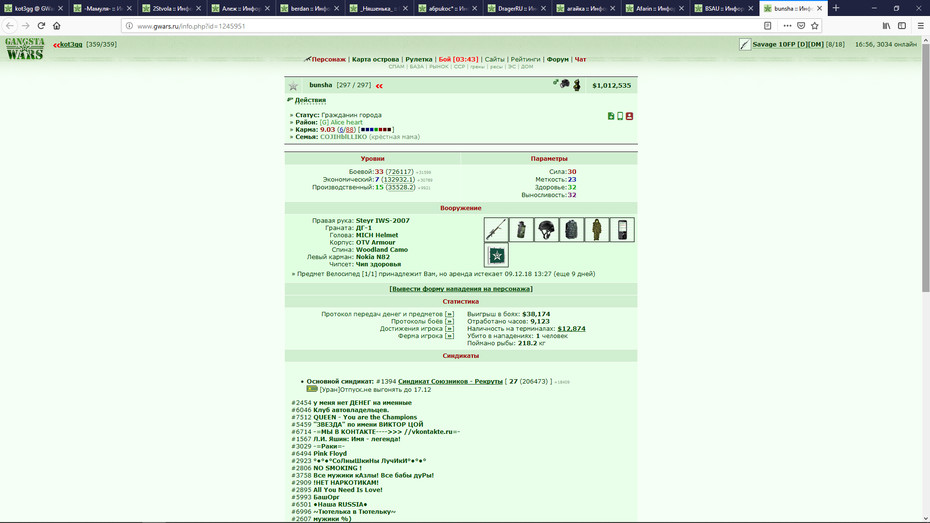The width and height of the screenshot is (930, 523).
Task: Open the Woodland Camo suit thumbnail
Action: click(597, 229)
